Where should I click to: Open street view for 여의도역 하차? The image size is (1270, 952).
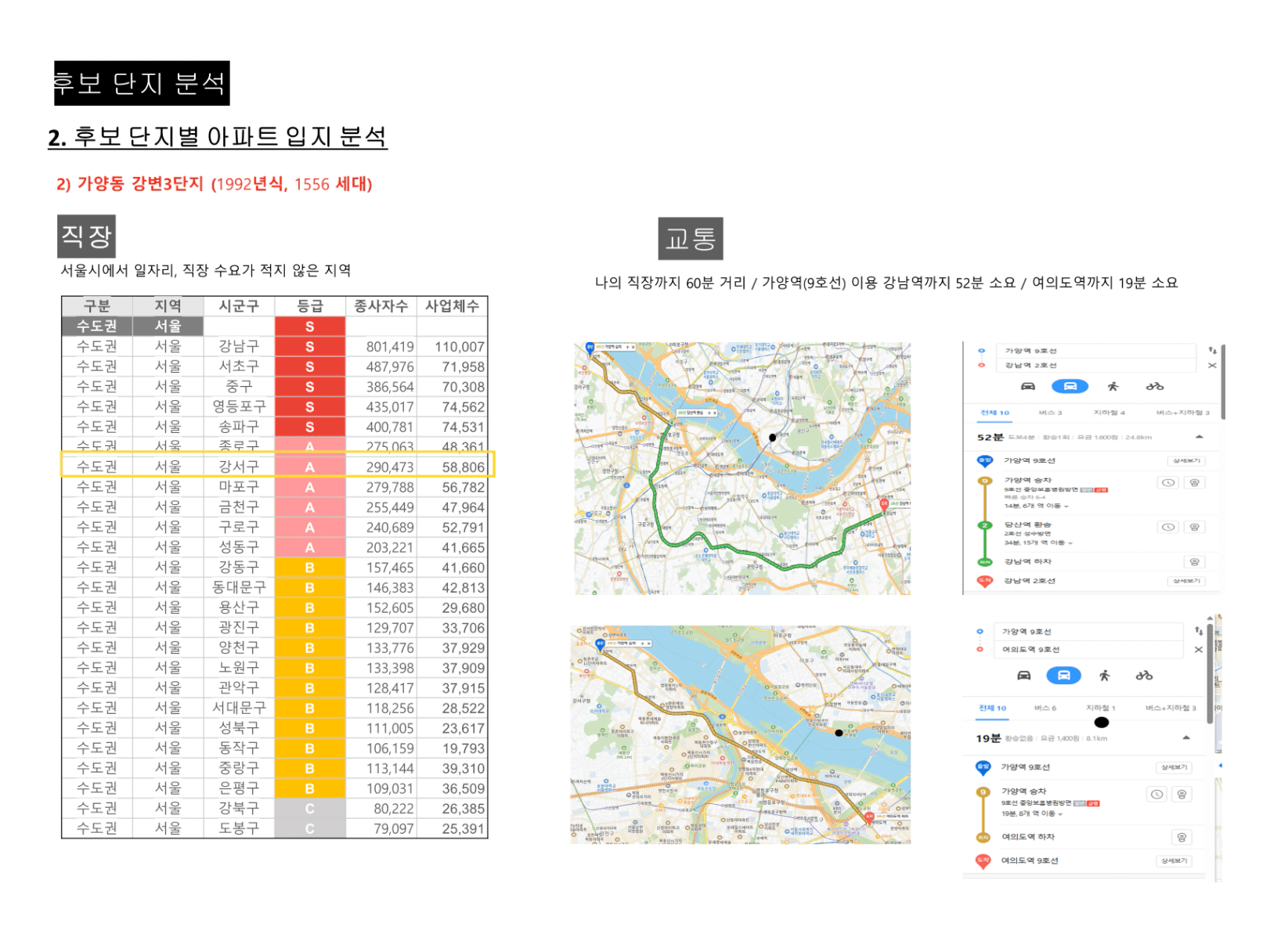(x=1182, y=837)
